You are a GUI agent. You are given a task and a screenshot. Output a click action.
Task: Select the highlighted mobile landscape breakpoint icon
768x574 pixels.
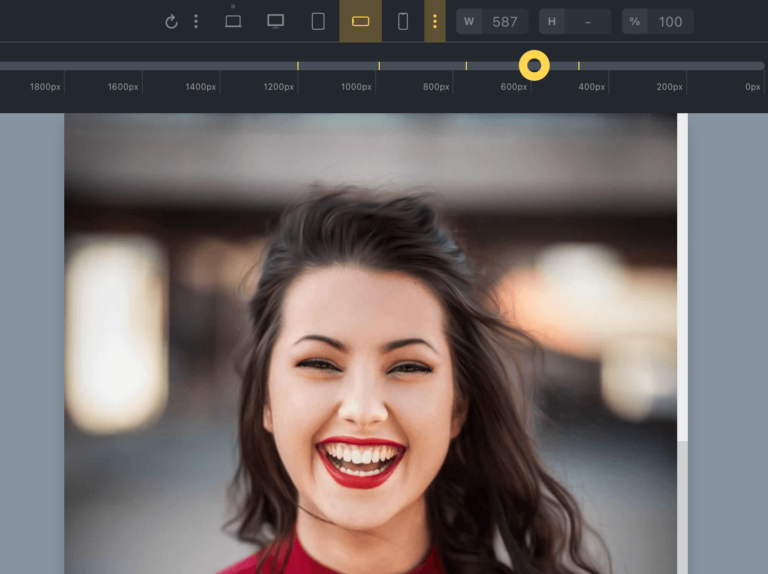(360, 21)
